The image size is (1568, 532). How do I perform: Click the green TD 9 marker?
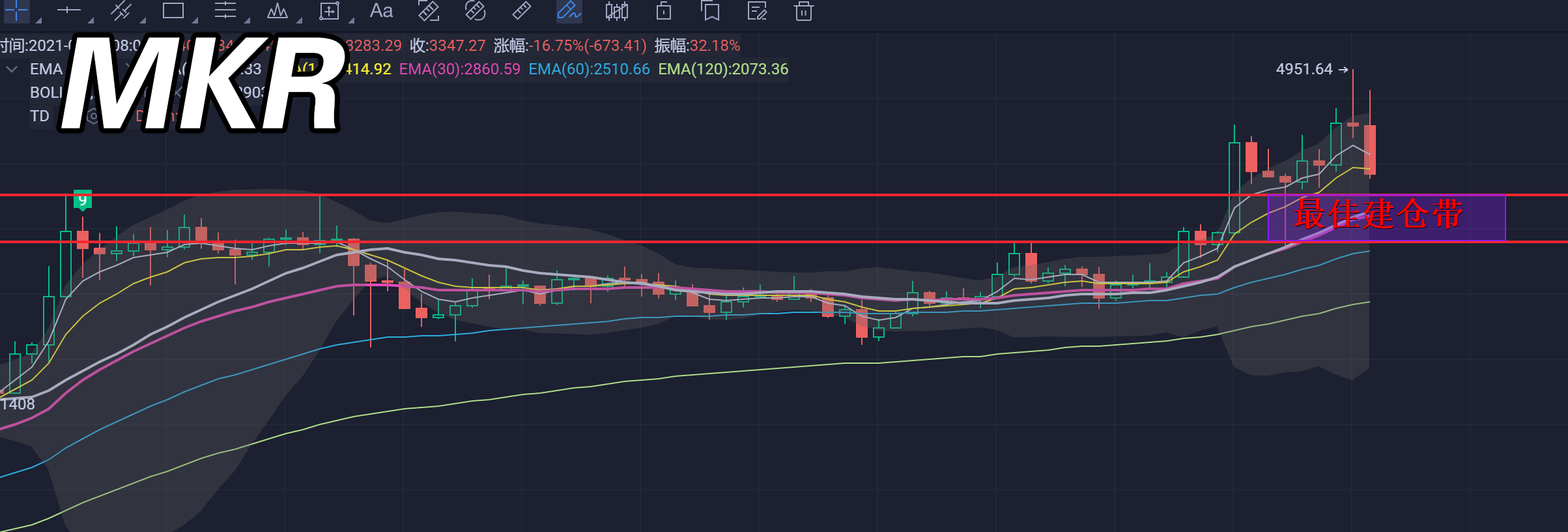83,200
